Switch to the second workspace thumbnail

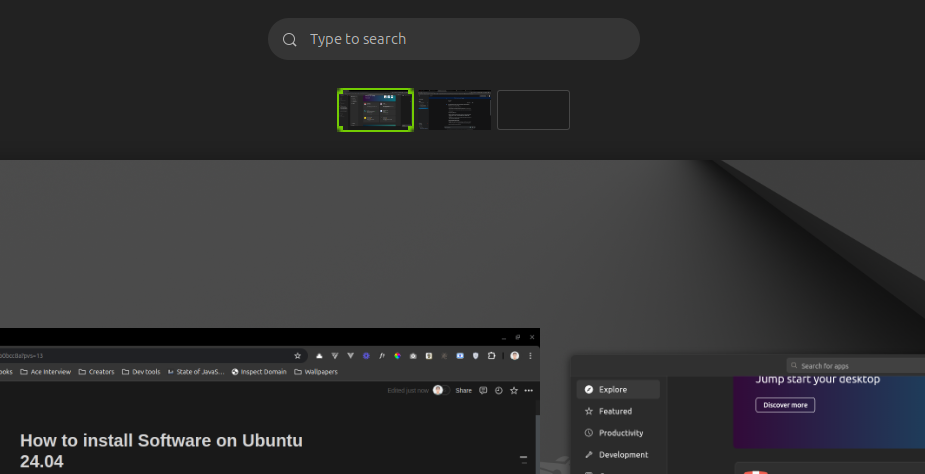454,110
